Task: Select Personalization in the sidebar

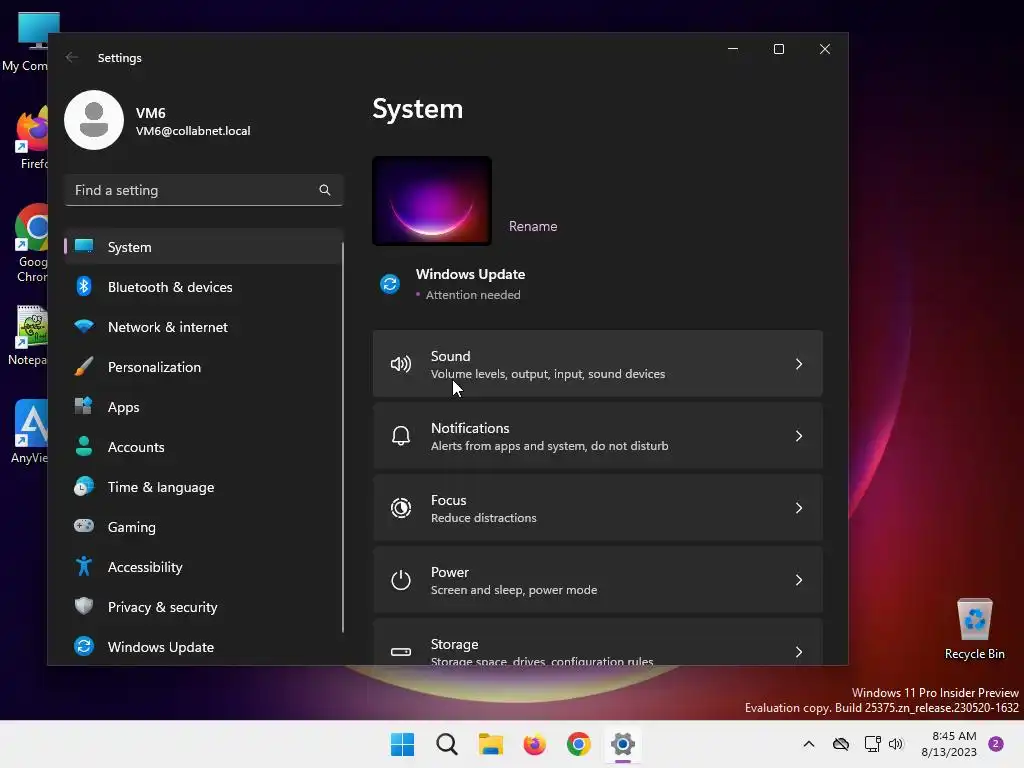Action: coord(203,367)
